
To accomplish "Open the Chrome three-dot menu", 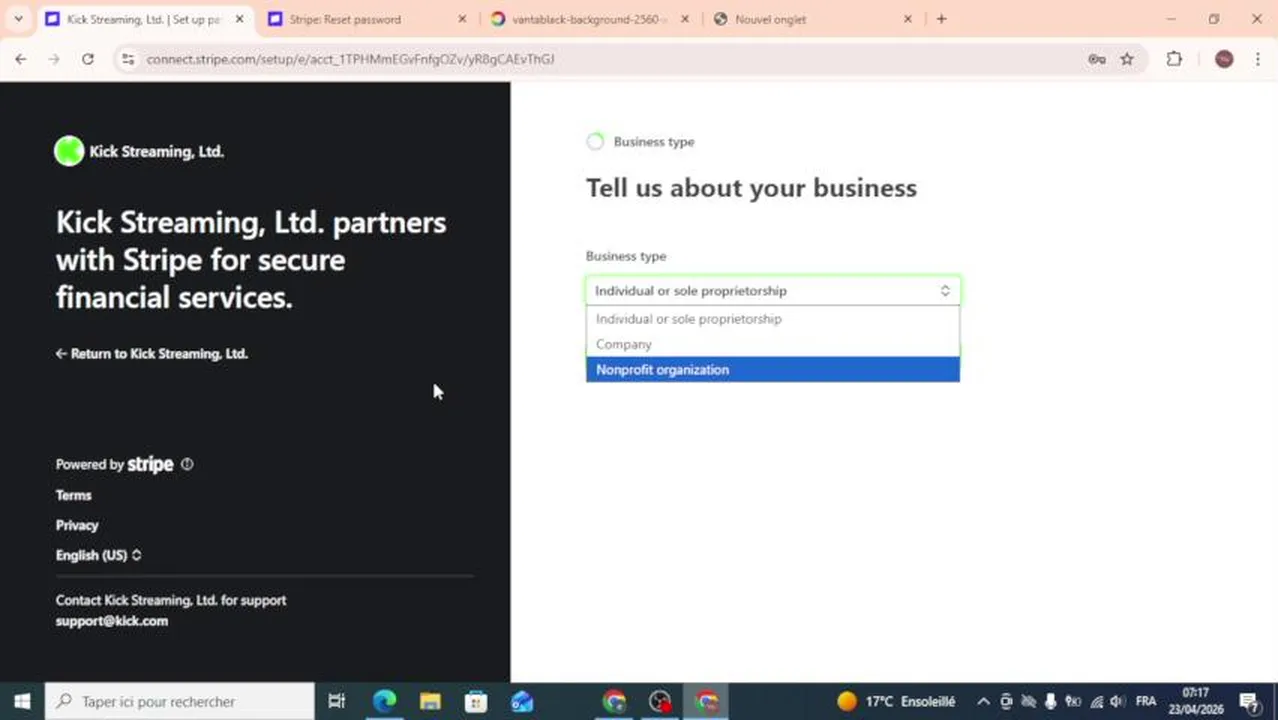I will click(1257, 59).
